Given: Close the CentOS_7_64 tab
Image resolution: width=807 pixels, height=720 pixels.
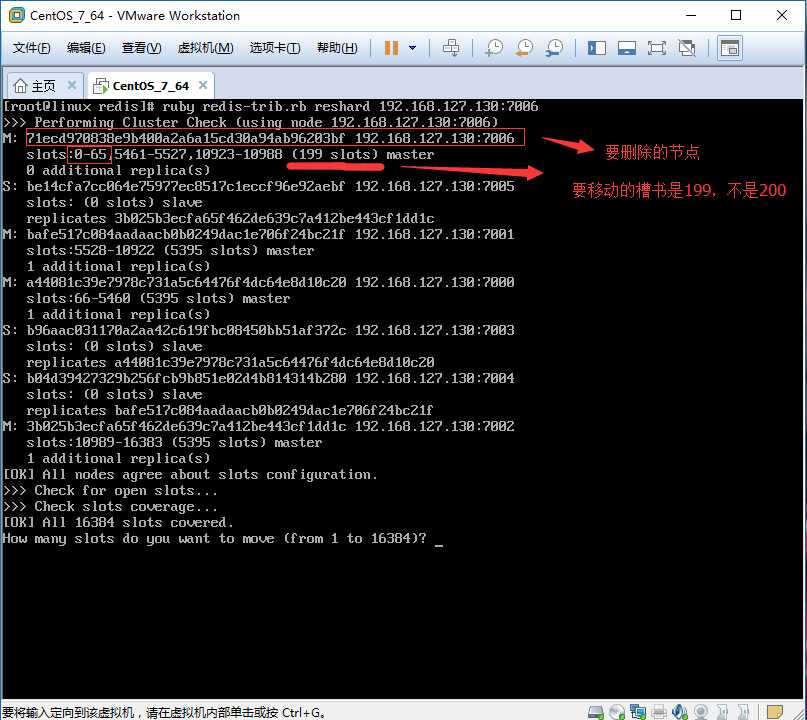Looking at the screenshot, I should [203, 85].
